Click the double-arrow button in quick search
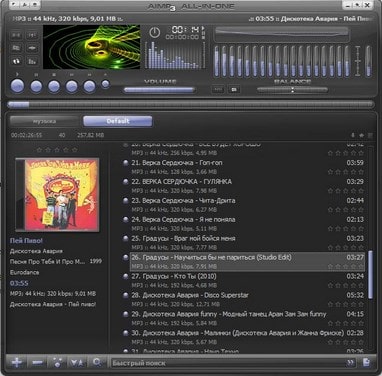 point(350,363)
